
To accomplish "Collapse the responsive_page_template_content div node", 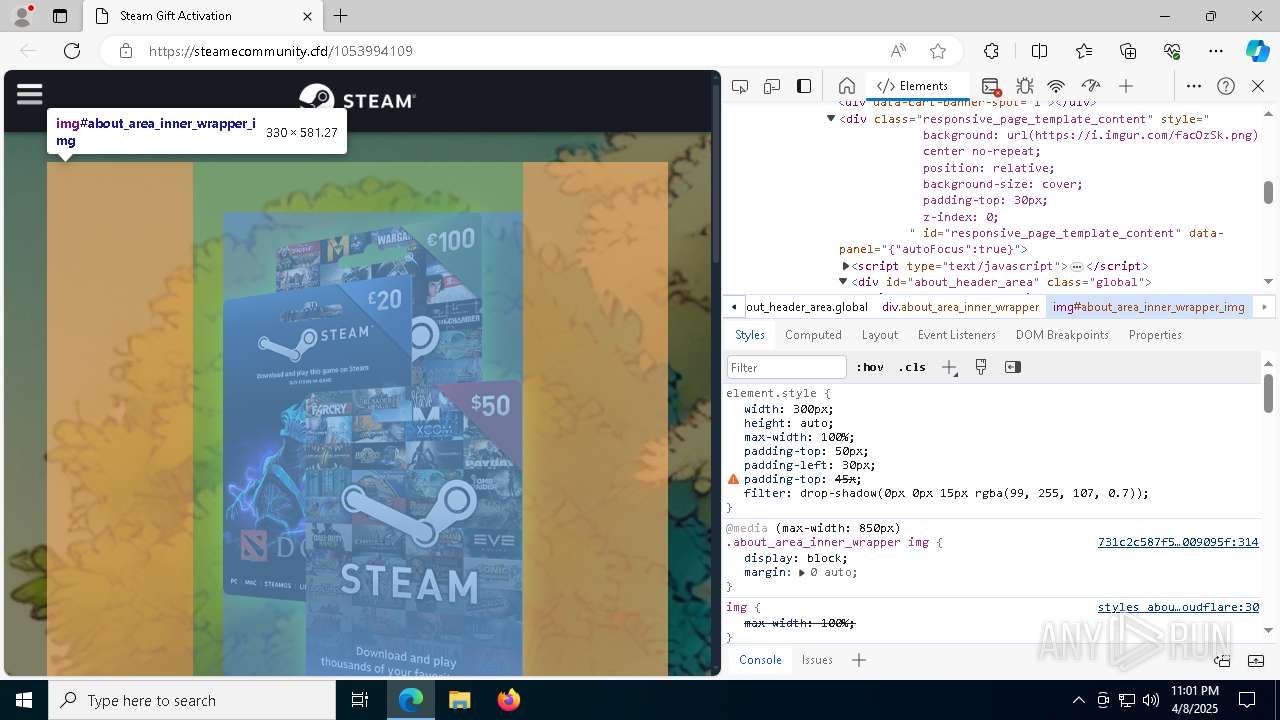I will (830, 119).
